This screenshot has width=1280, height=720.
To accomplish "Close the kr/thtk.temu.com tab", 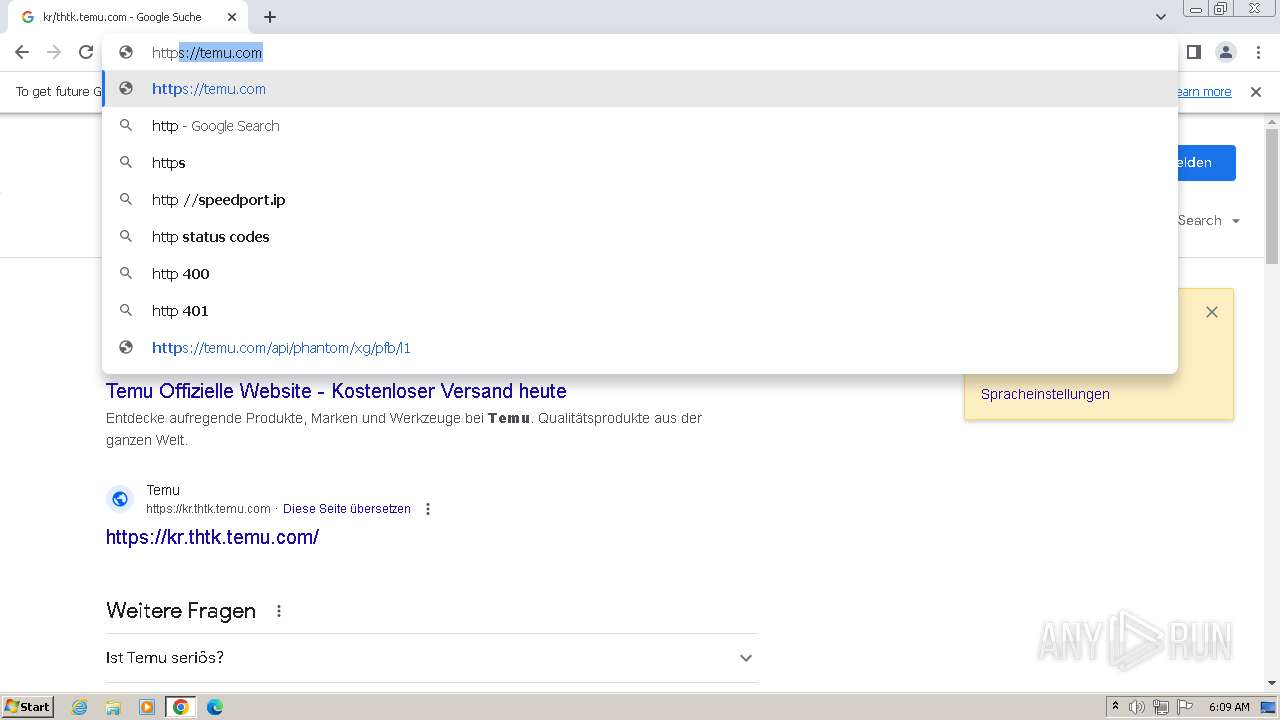I will (x=232, y=17).
